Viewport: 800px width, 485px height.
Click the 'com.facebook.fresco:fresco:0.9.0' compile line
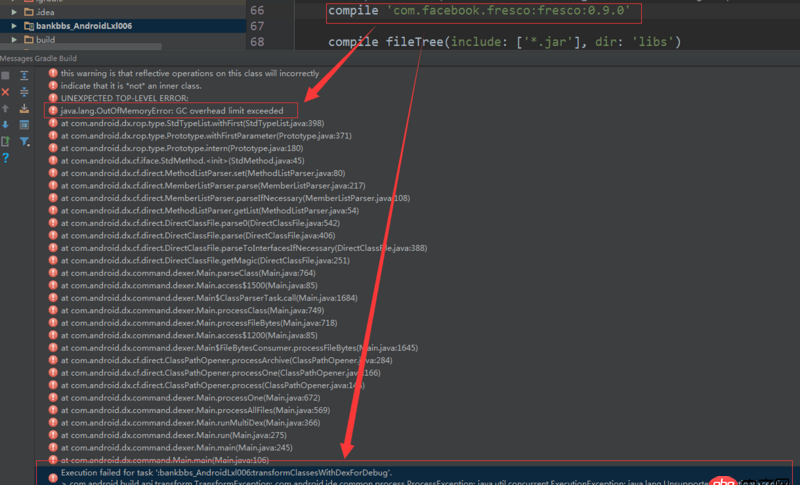[x=479, y=10]
